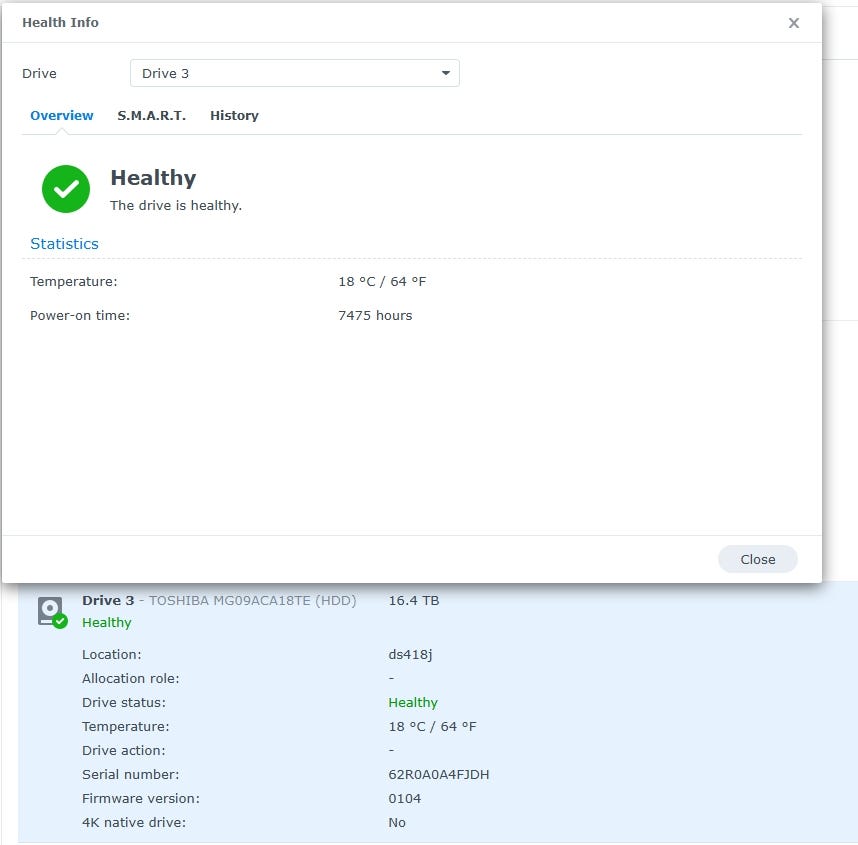Click firmware version 0104
Image resolution: width=858 pixels, height=845 pixels.
pos(405,798)
